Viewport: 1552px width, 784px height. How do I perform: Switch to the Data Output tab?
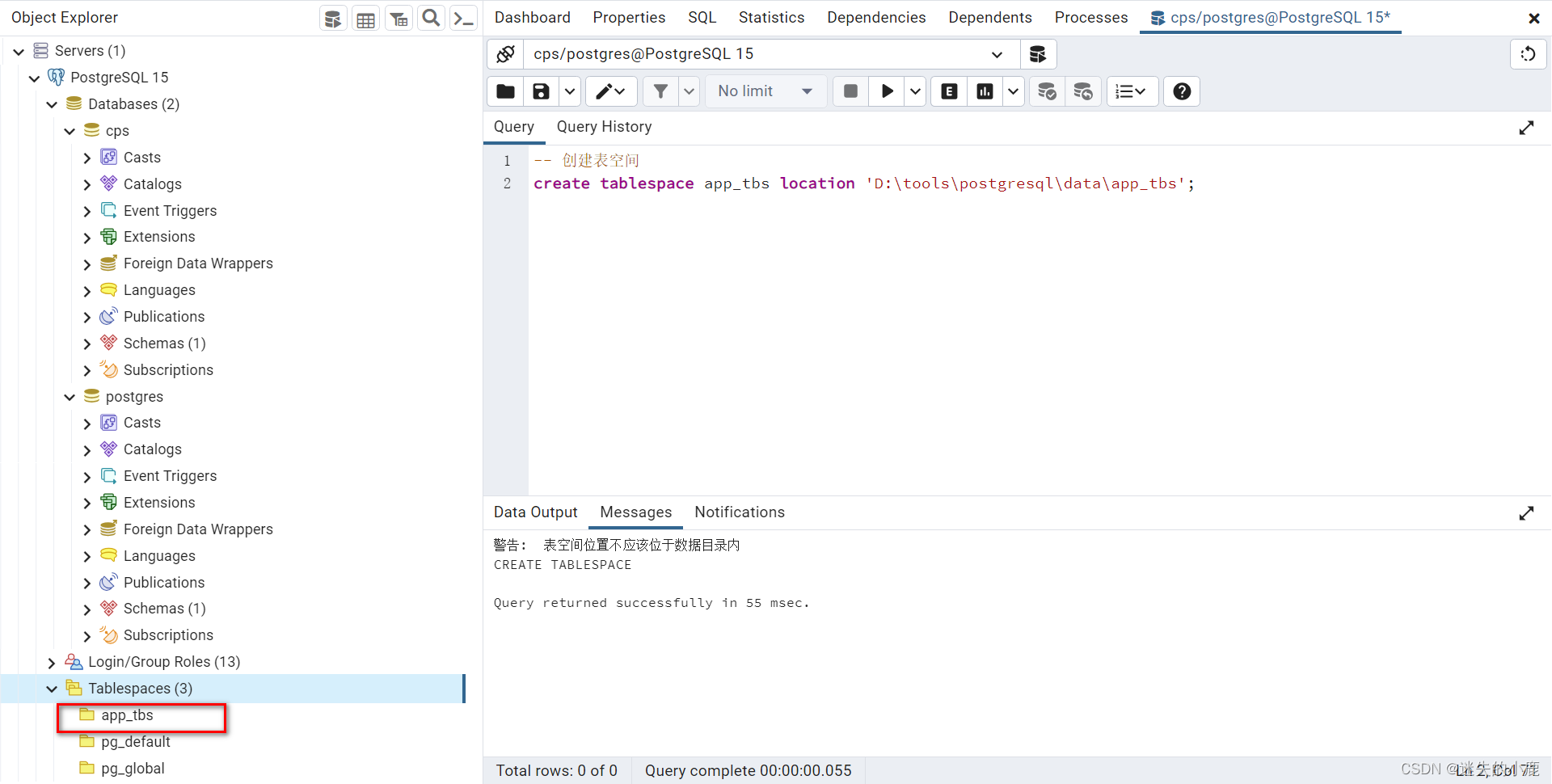point(535,512)
